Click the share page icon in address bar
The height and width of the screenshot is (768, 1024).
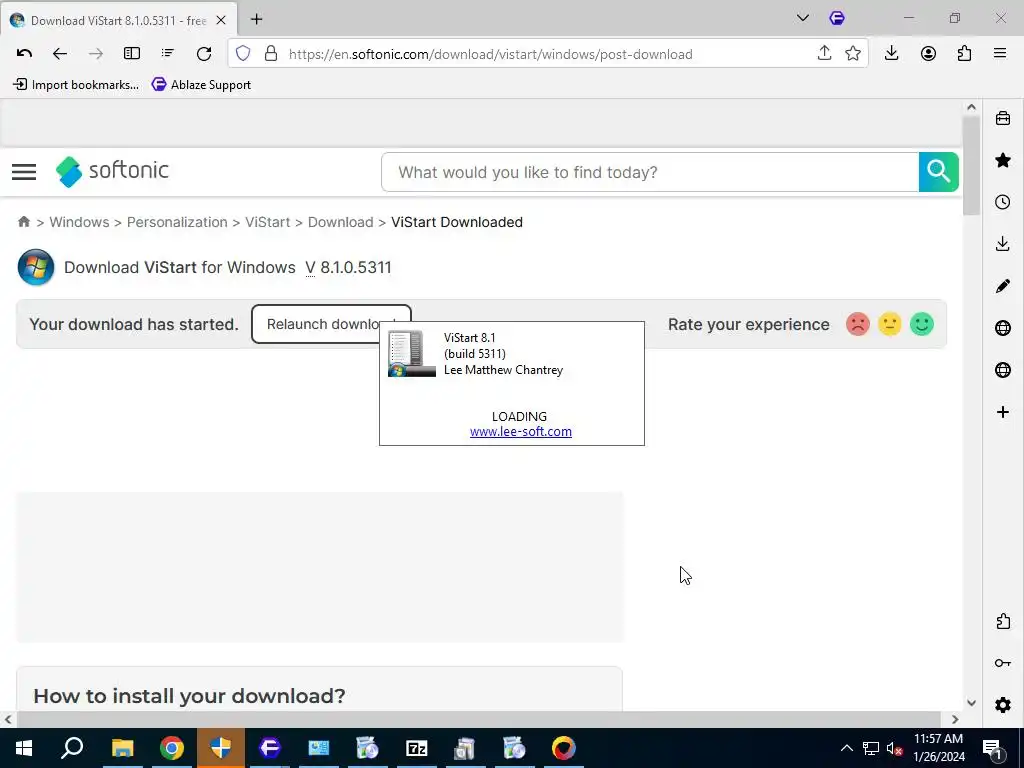point(824,53)
